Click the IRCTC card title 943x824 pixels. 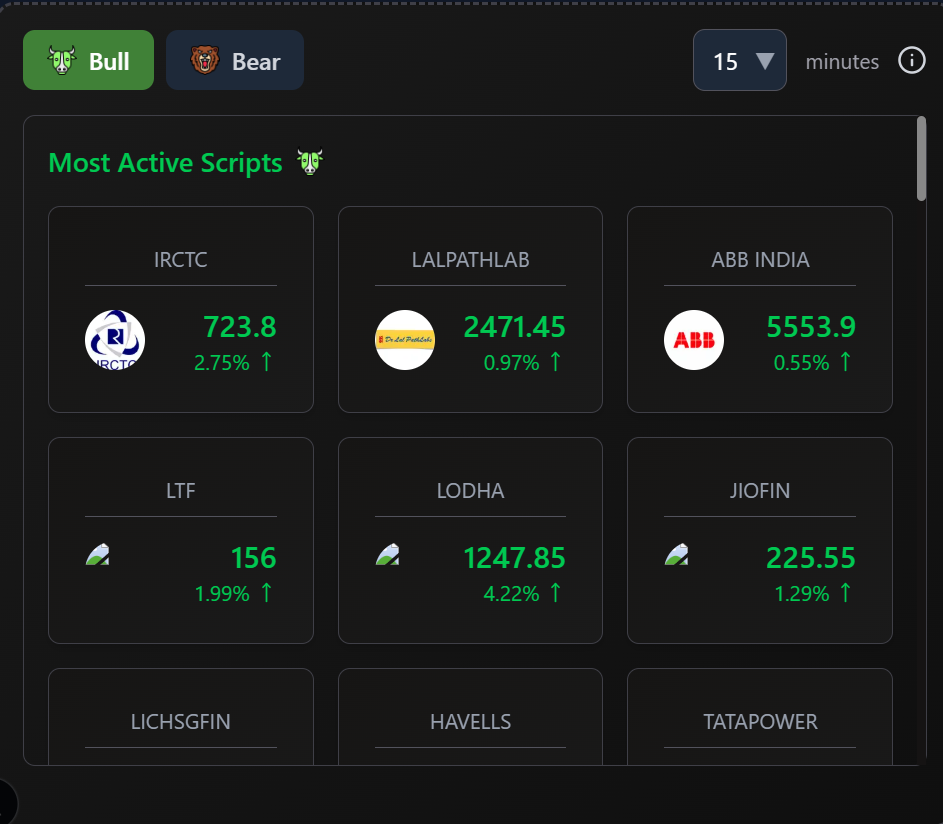click(x=180, y=260)
